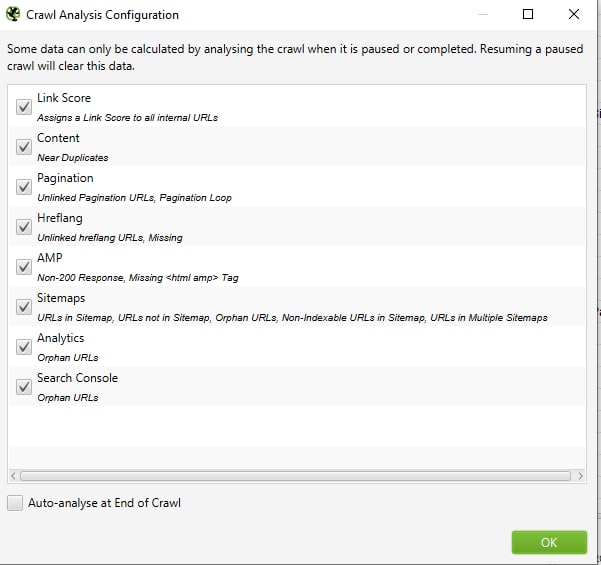Confirm settings with the green OK button
601x565 pixels.
tap(549, 542)
